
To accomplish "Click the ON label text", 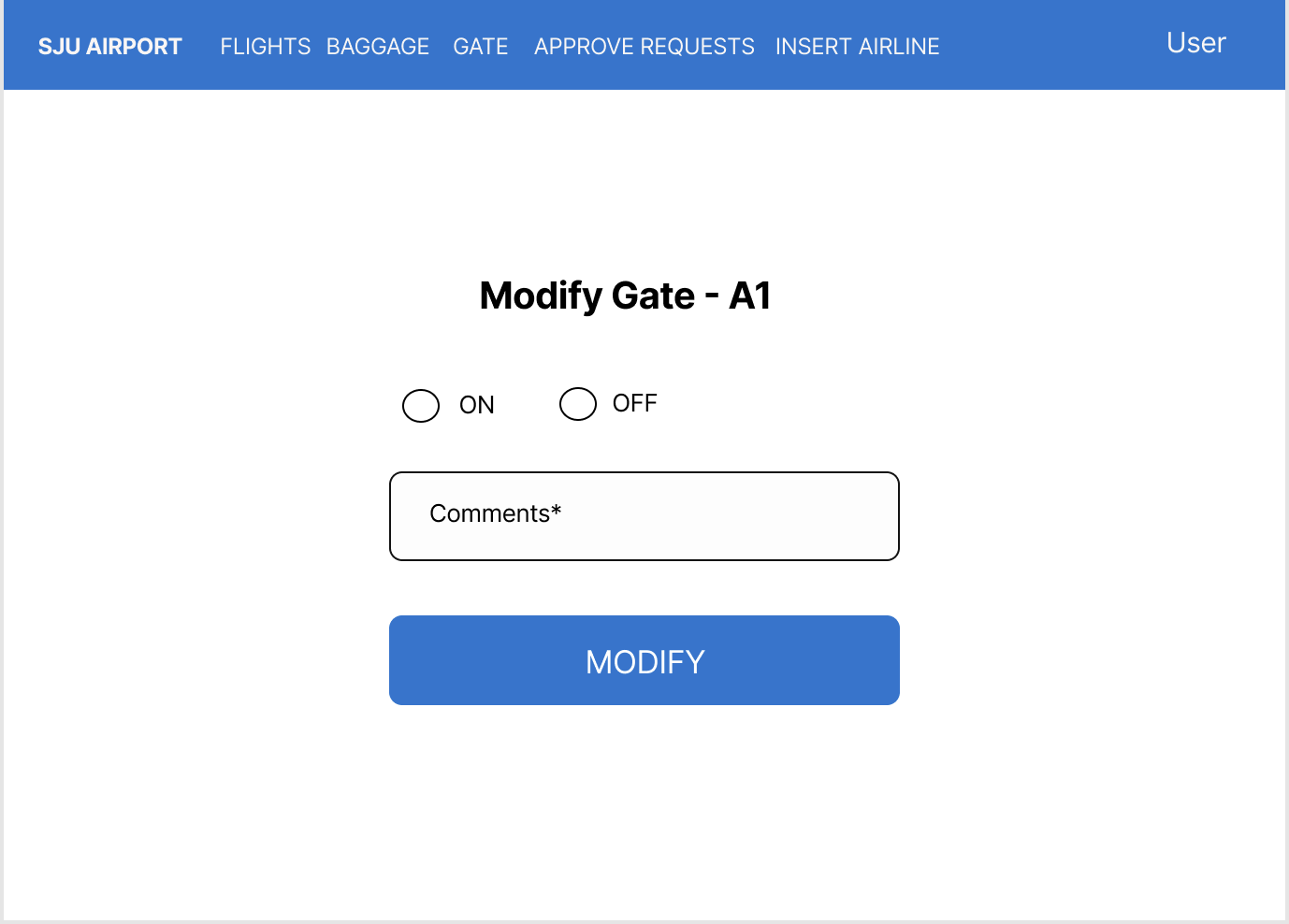I will (x=477, y=404).
